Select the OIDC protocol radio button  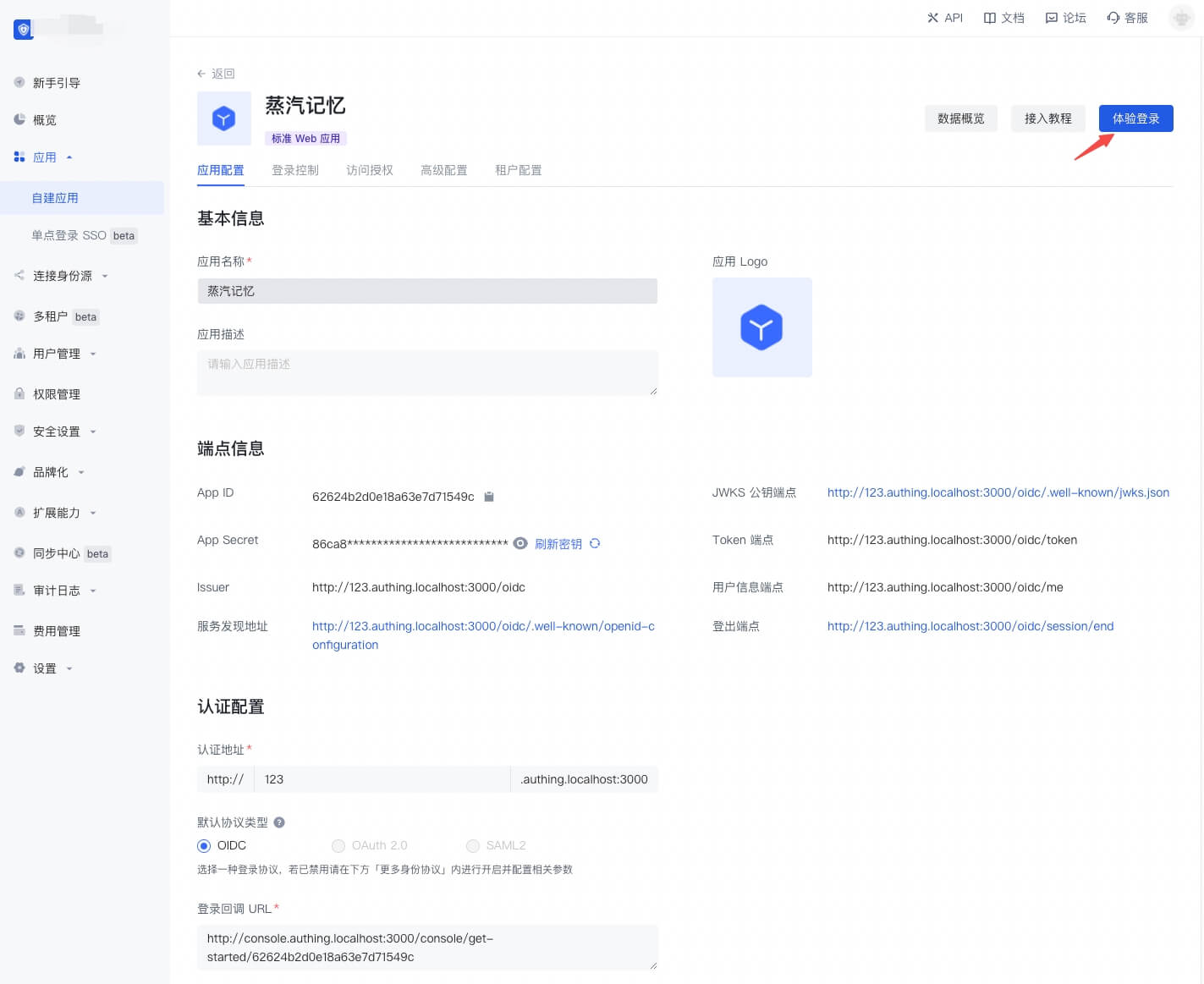[x=204, y=846]
